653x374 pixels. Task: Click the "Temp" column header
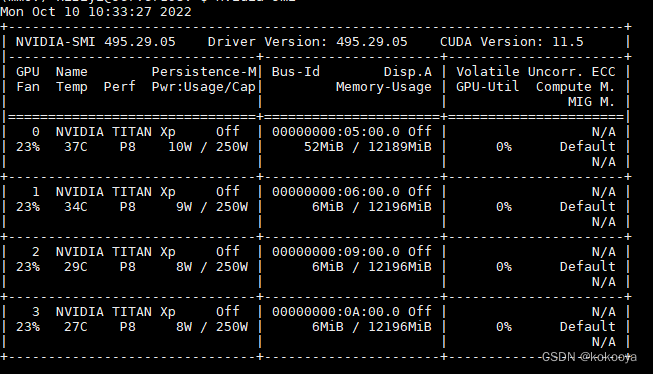click(72, 87)
